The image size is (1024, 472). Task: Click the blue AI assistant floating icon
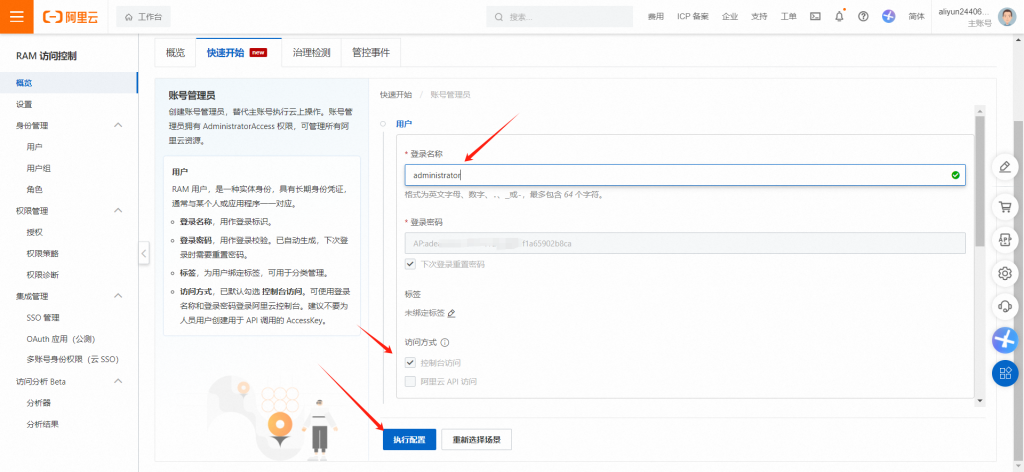(x=1005, y=339)
